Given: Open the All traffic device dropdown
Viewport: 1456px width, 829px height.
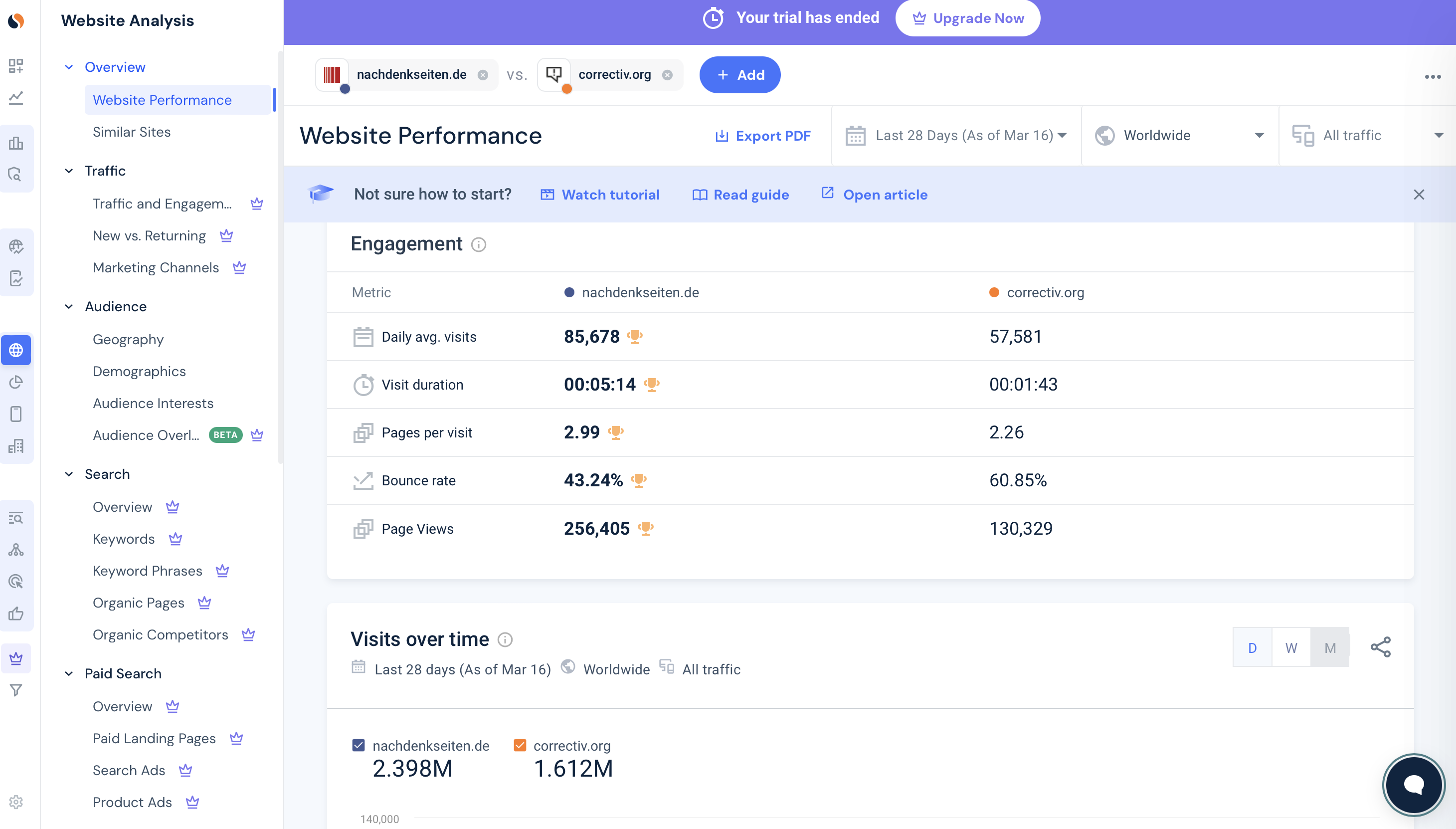Looking at the screenshot, I should point(1367,136).
